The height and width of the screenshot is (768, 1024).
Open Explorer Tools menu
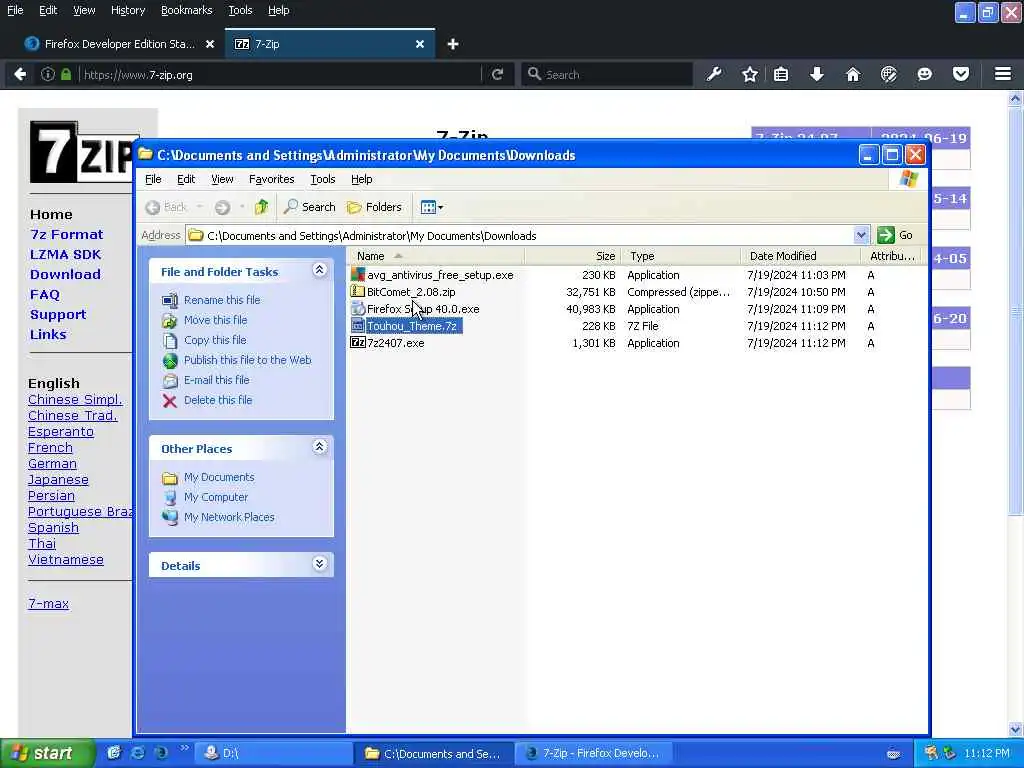click(323, 179)
